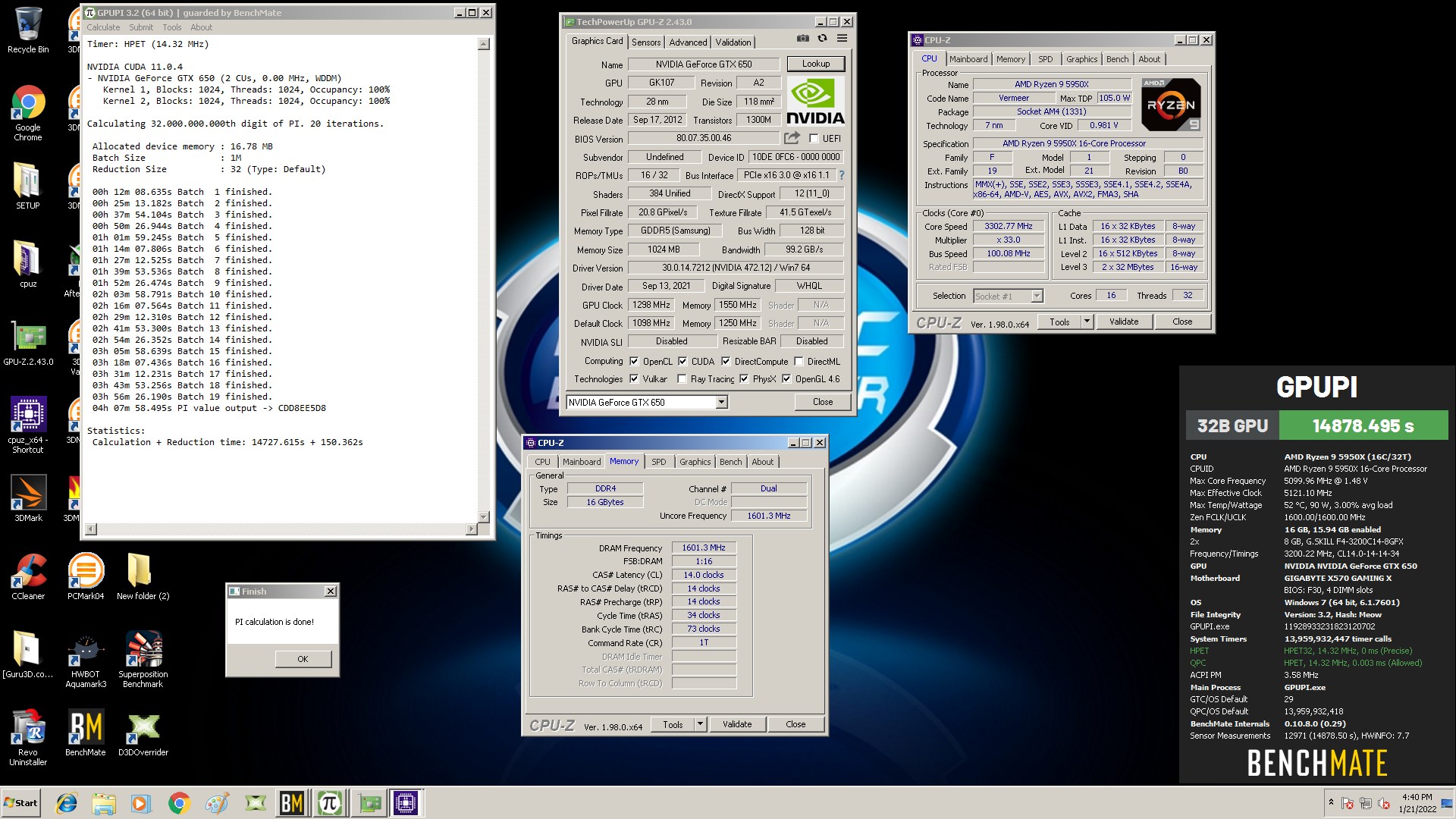Open GPU-Z.2.43.0 desktop icon
Viewport: 1456px width, 819px height.
[28, 344]
